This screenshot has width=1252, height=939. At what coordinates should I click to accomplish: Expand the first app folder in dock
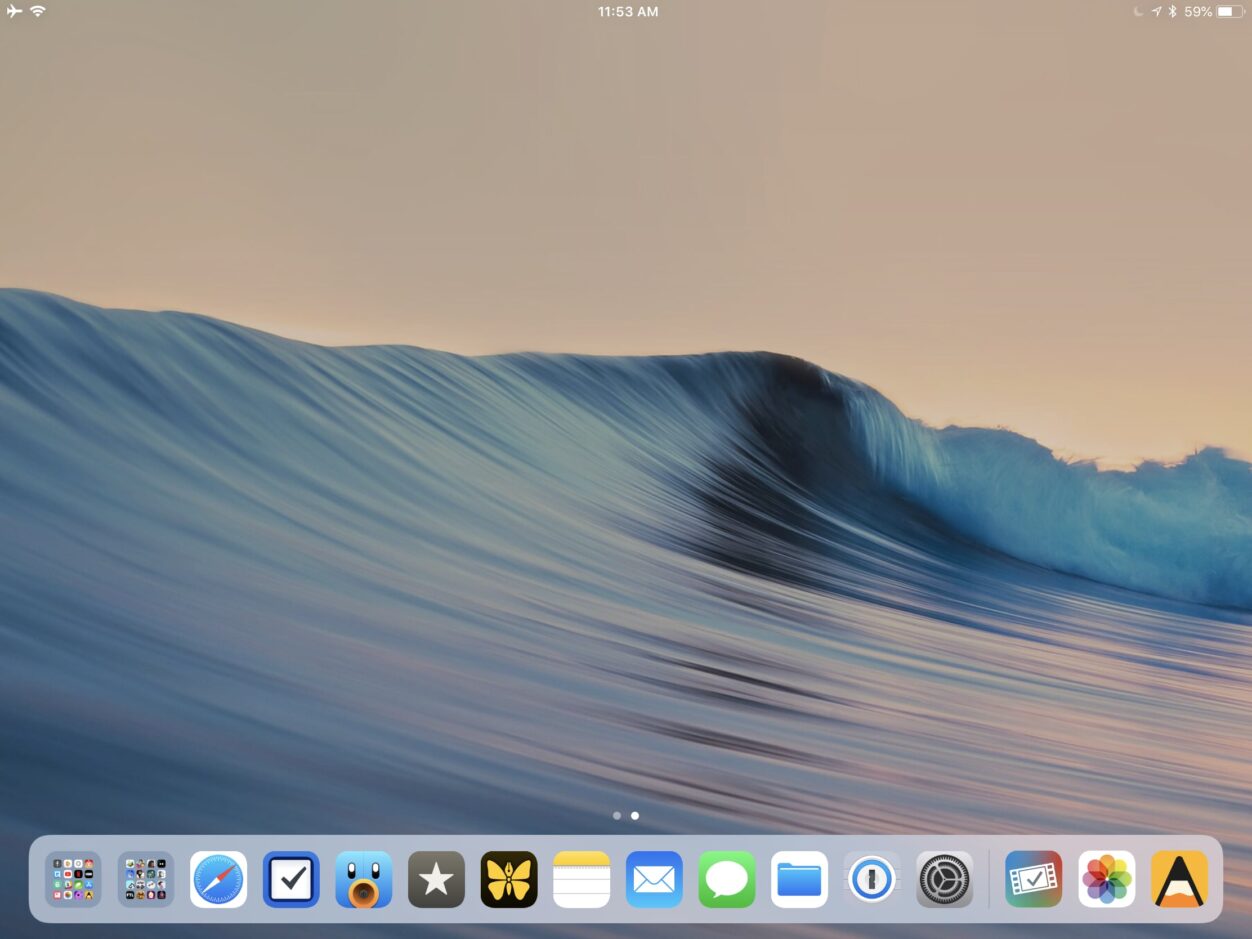click(x=73, y=879)
